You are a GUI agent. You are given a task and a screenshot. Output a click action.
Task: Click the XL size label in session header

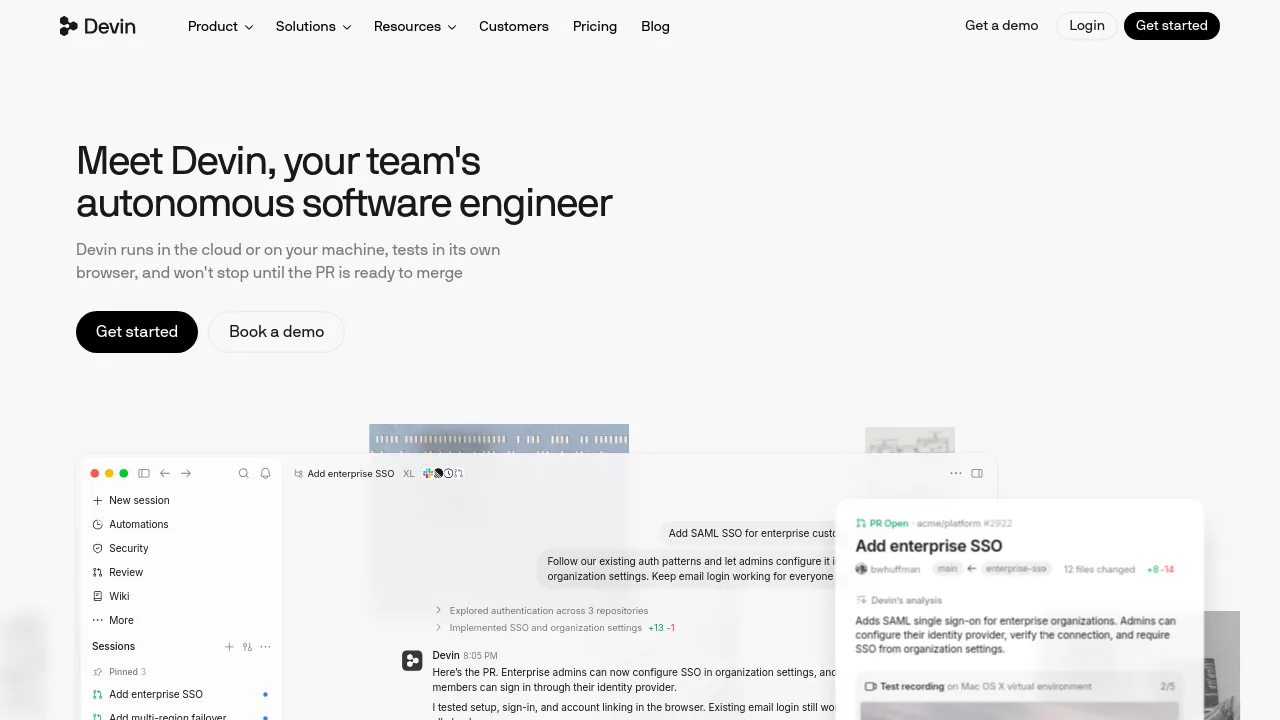point(409,474)
